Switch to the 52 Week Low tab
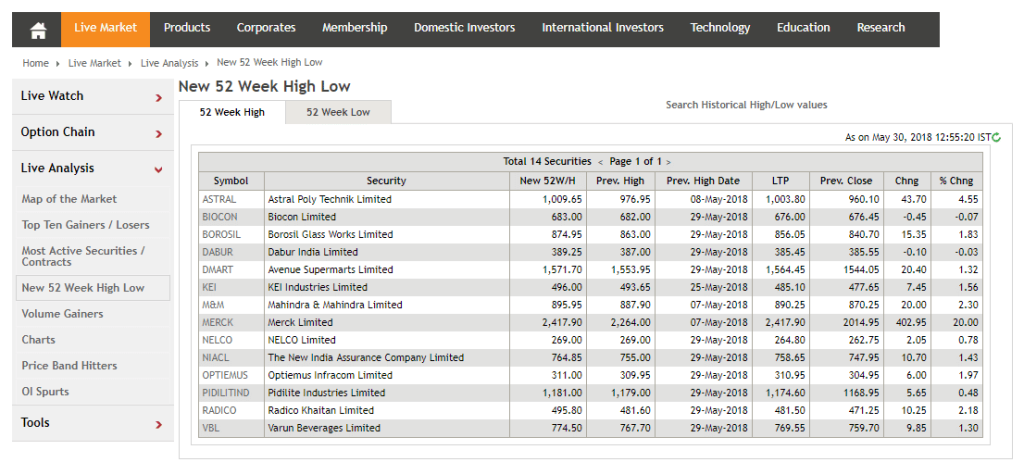 coord(338,112)
